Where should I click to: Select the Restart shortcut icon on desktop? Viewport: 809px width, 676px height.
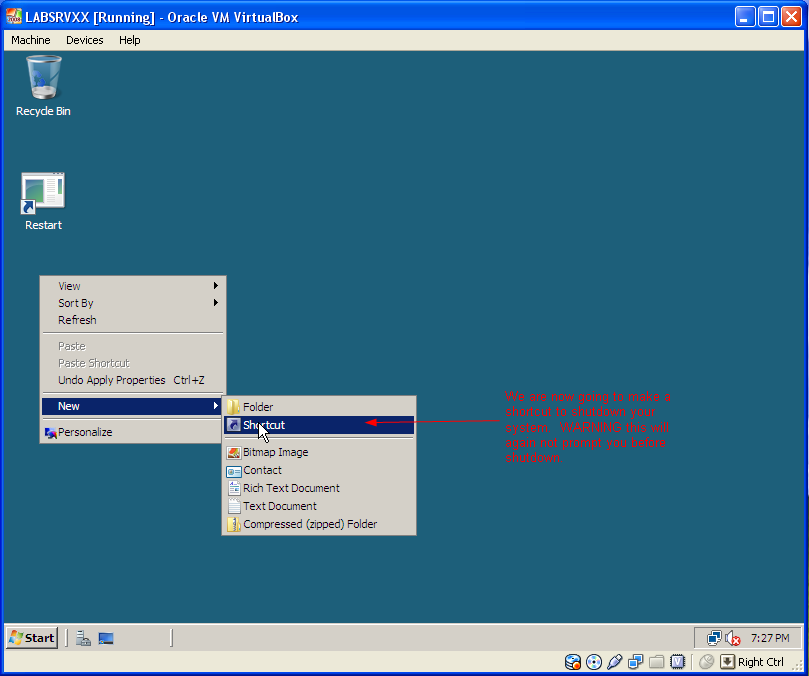[43, 201]
